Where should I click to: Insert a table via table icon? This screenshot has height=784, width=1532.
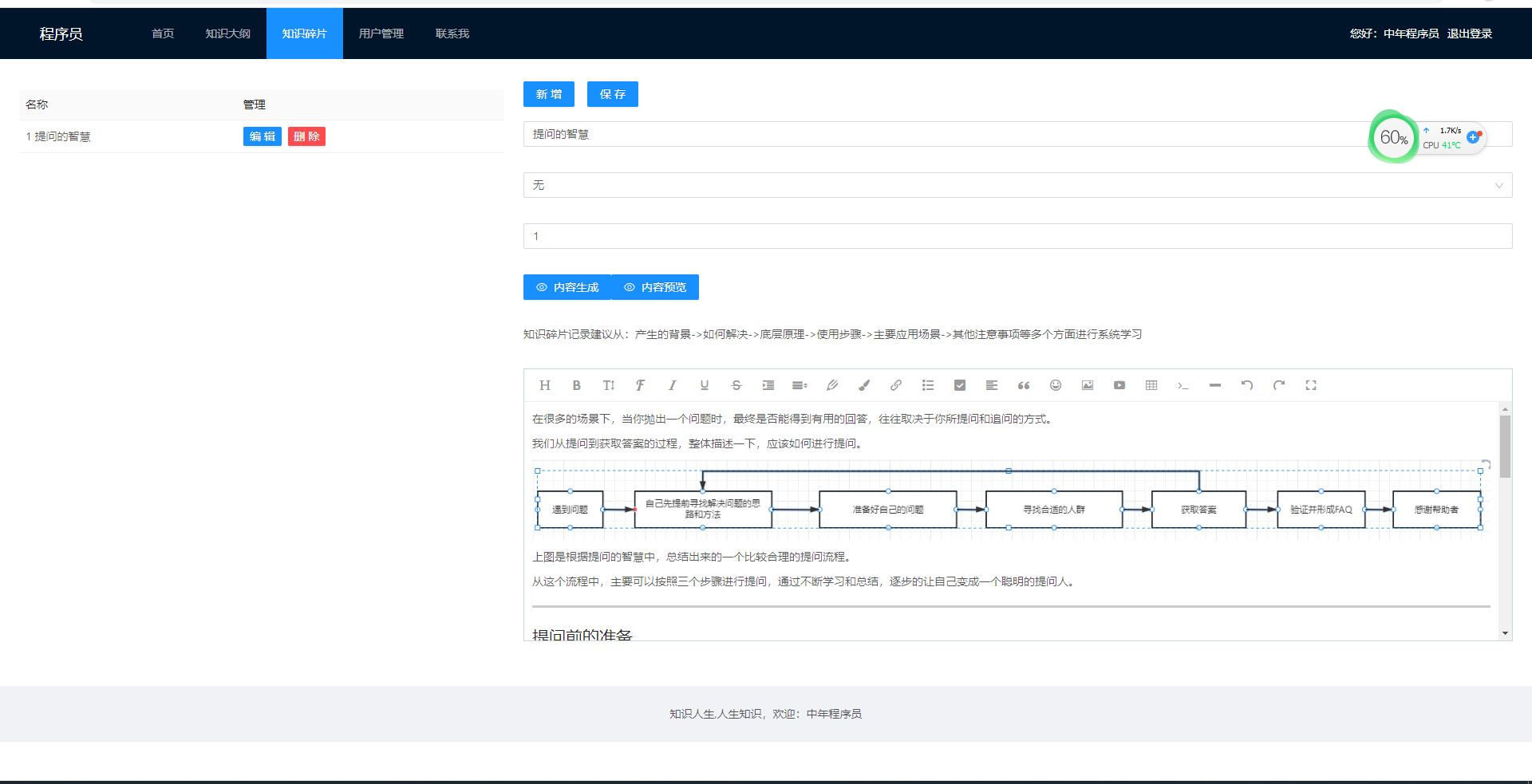pyautogui.click(x=1151, y=385)
